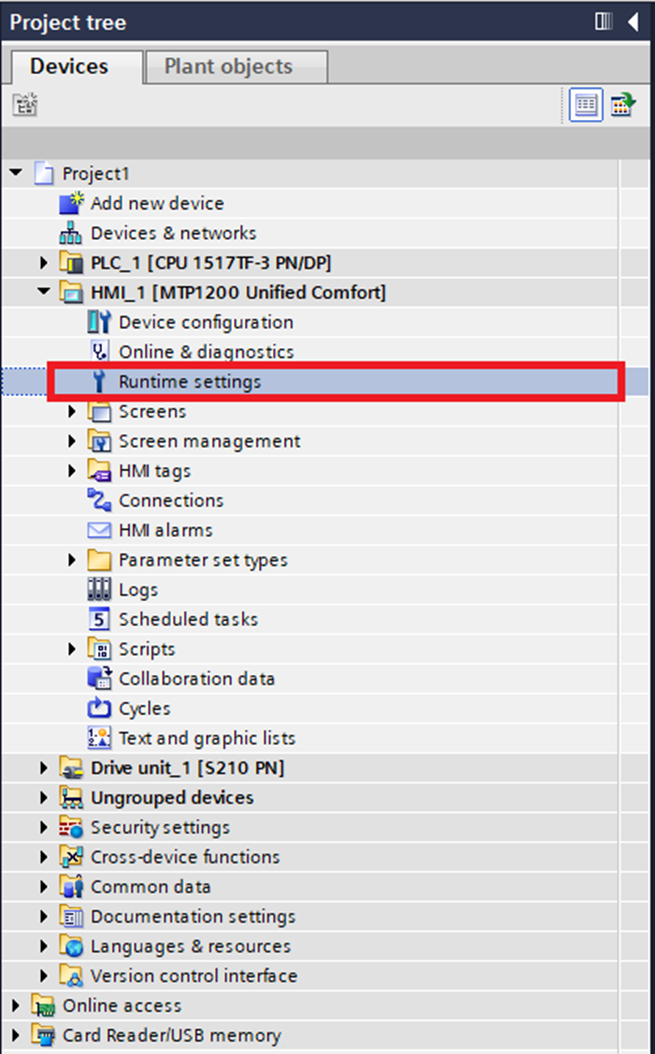655x1054 pixels.
Task: Click the Device configuration icon
Action: (x=99, y=322)
